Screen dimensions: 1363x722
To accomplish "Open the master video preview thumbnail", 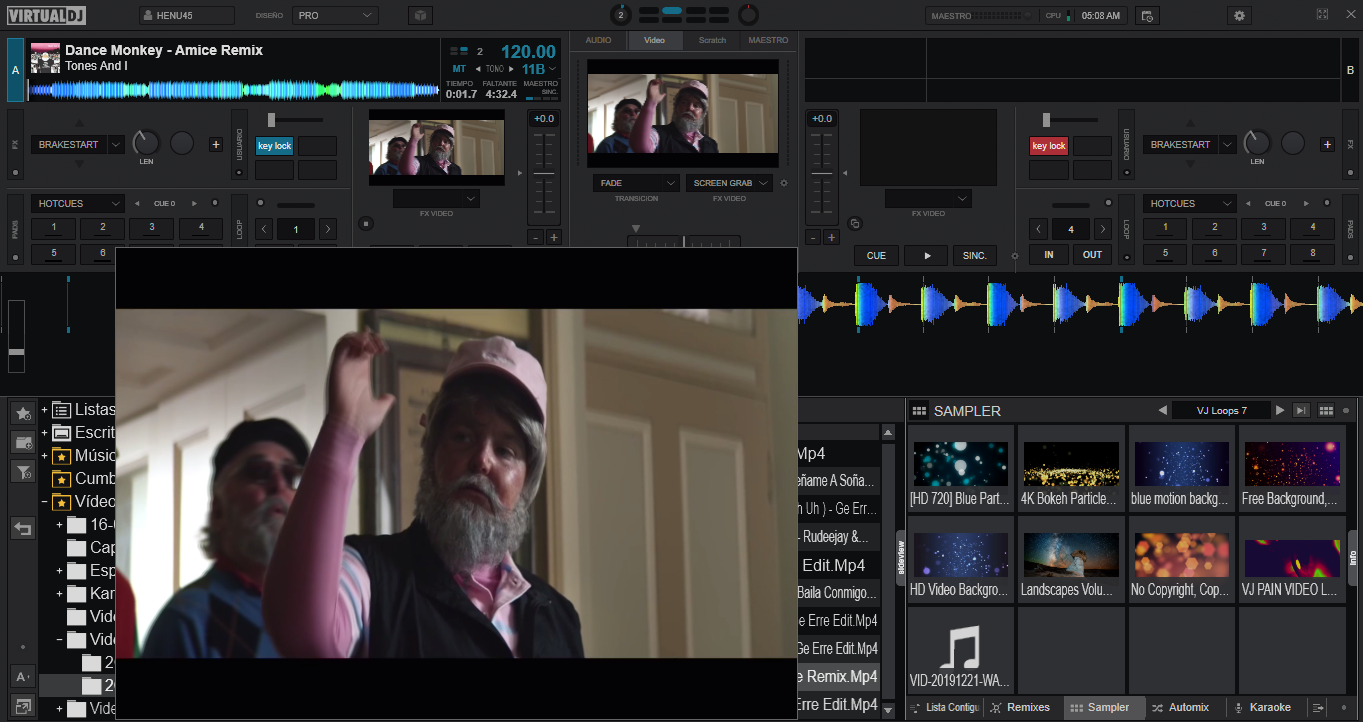I will pos(683,113).
